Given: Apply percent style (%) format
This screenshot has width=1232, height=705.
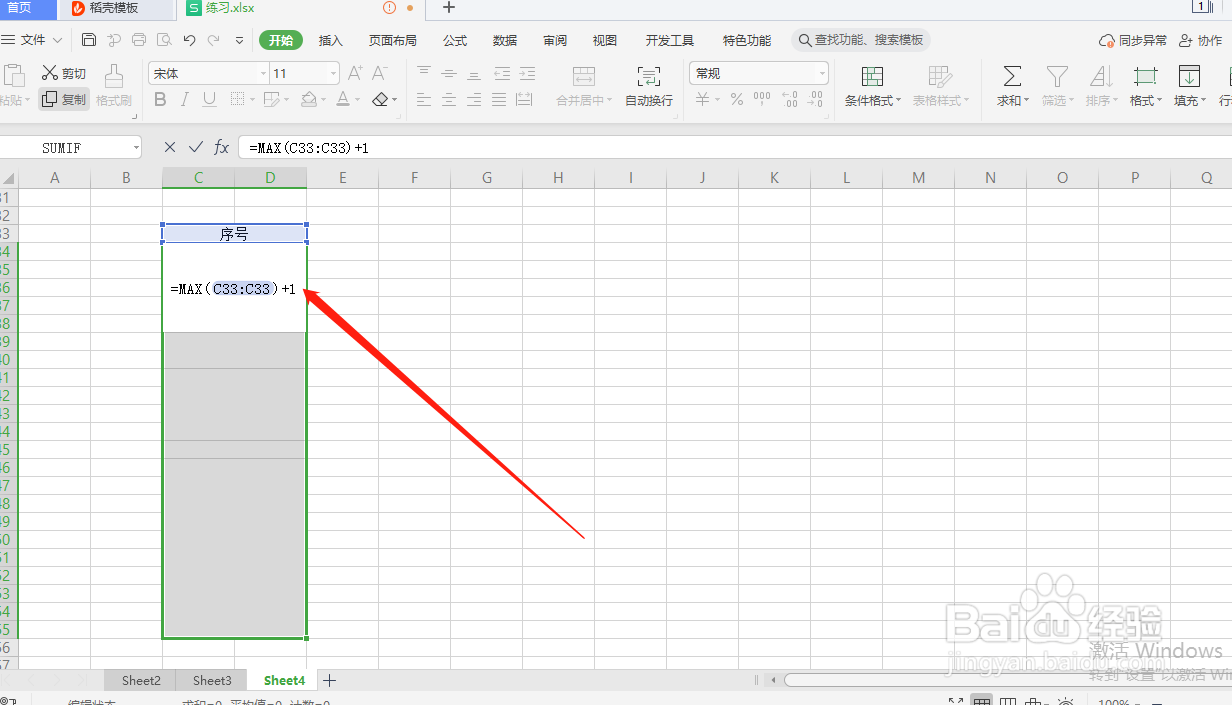Looking at the screenshot, I should click(737, 99).
